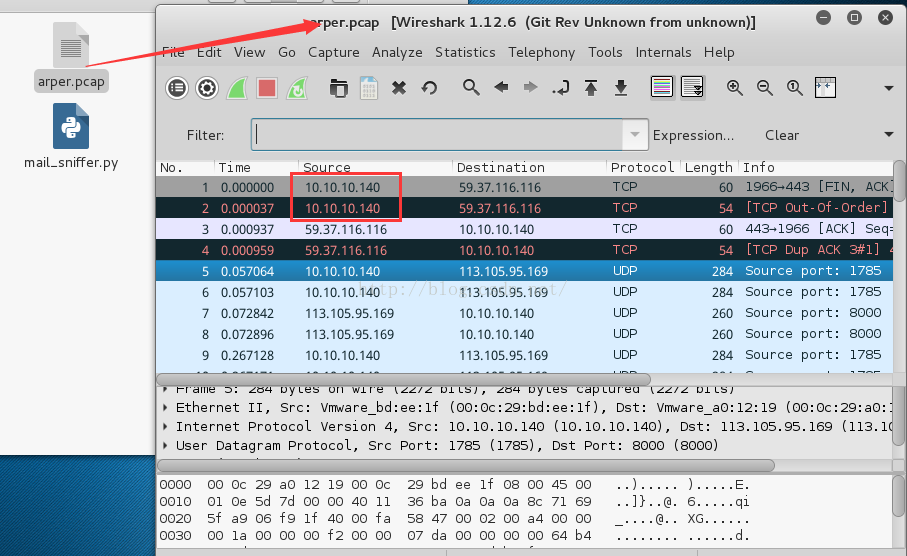Expand the Ethernet II details row
907x556 pixels.
[165, 408]
